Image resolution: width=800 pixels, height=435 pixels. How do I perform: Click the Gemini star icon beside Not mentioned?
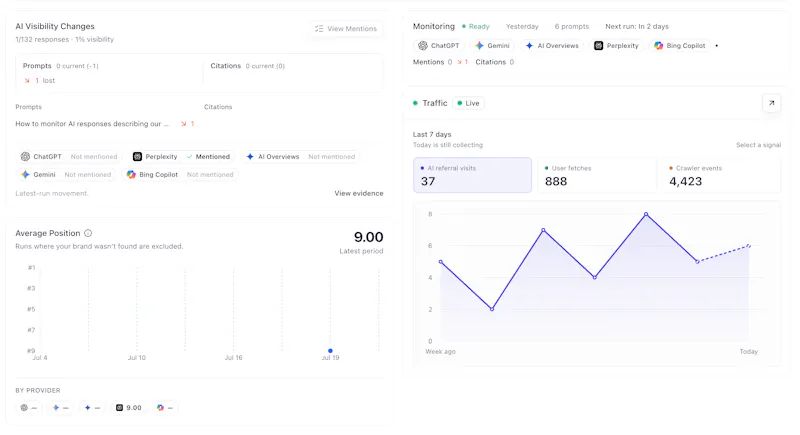coord(25,174)
